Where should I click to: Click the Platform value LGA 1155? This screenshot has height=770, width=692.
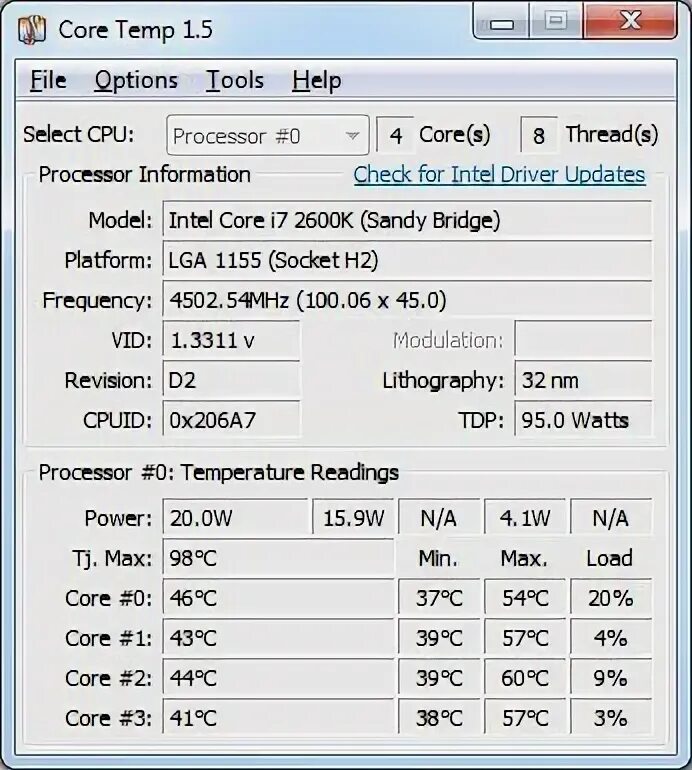coord(407,259)
